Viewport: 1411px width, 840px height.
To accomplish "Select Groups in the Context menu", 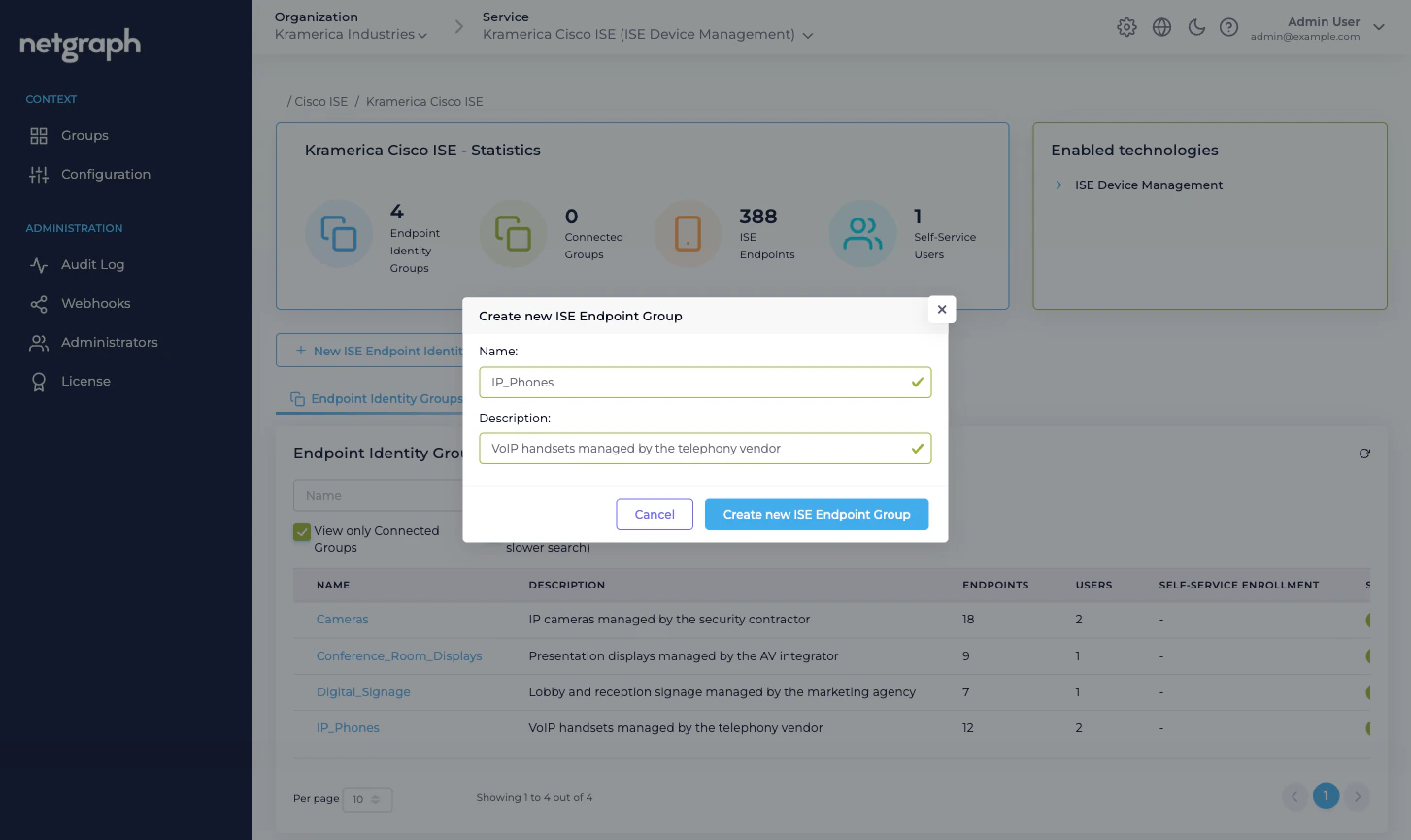I will pyautogui.click(x=84, y=135).
